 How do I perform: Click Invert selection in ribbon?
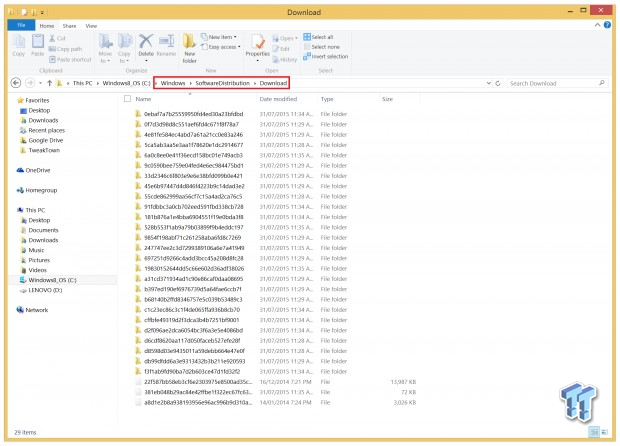[x=326, y=57]
